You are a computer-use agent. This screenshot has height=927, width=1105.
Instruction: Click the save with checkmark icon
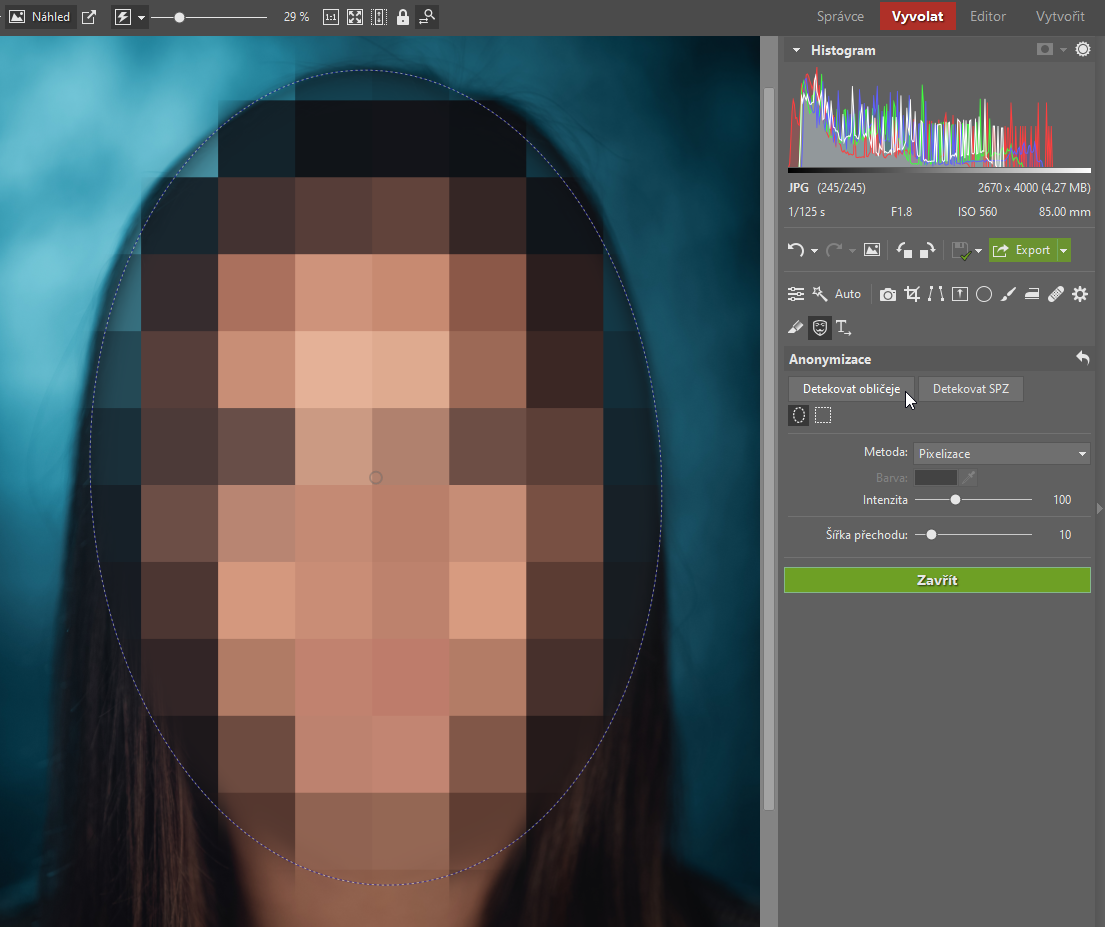[x=961, y=250]
